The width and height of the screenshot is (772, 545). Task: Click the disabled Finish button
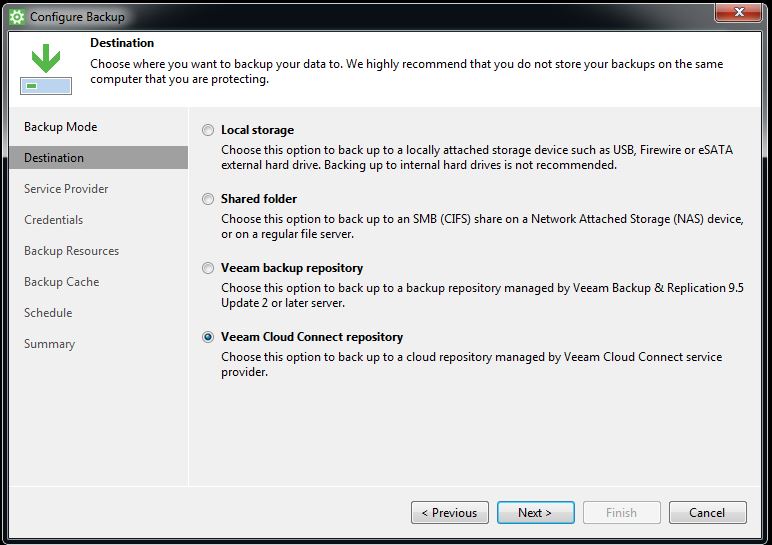click(621, 513)
